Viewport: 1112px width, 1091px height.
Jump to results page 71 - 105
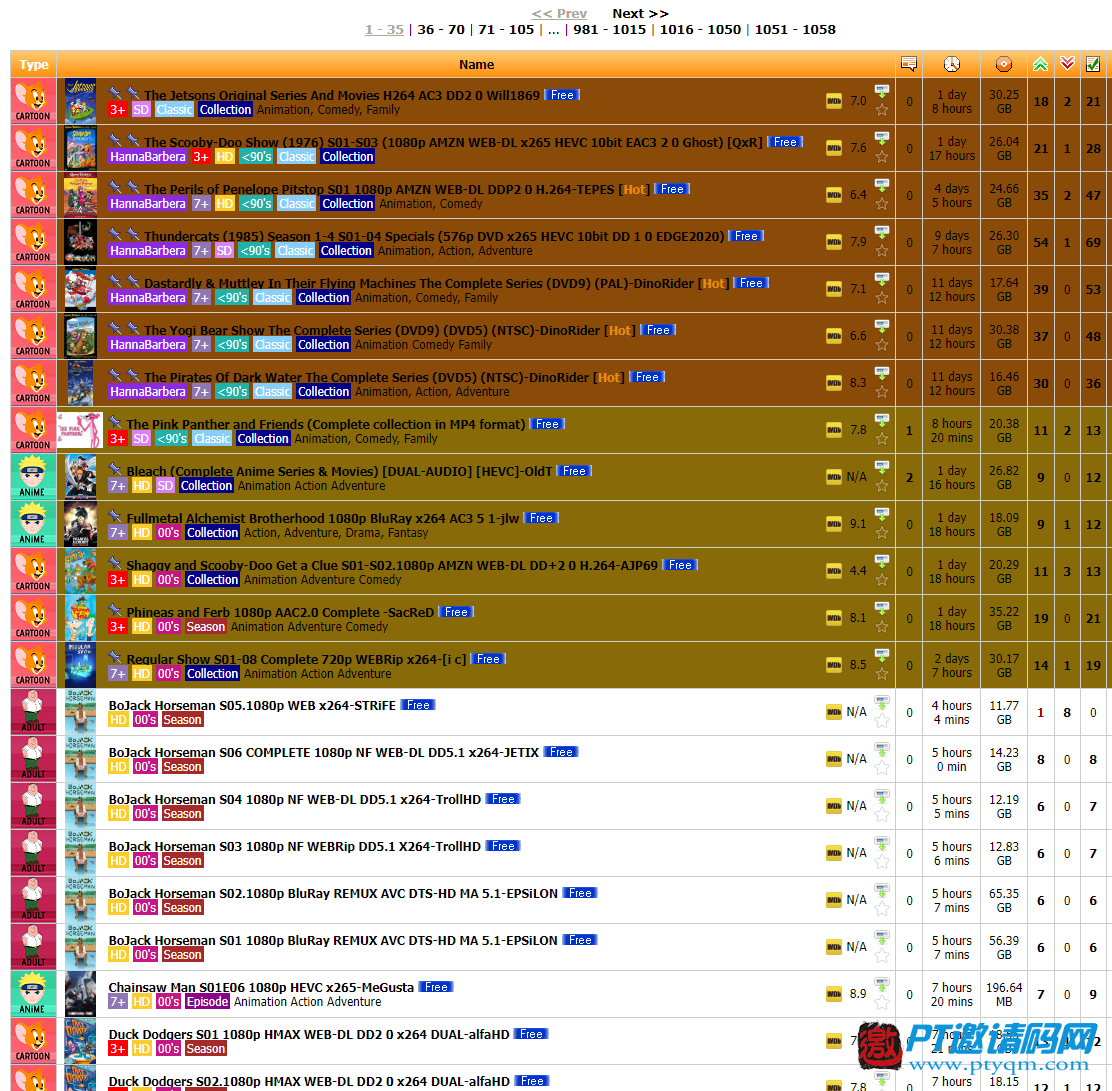click(506, 30)
